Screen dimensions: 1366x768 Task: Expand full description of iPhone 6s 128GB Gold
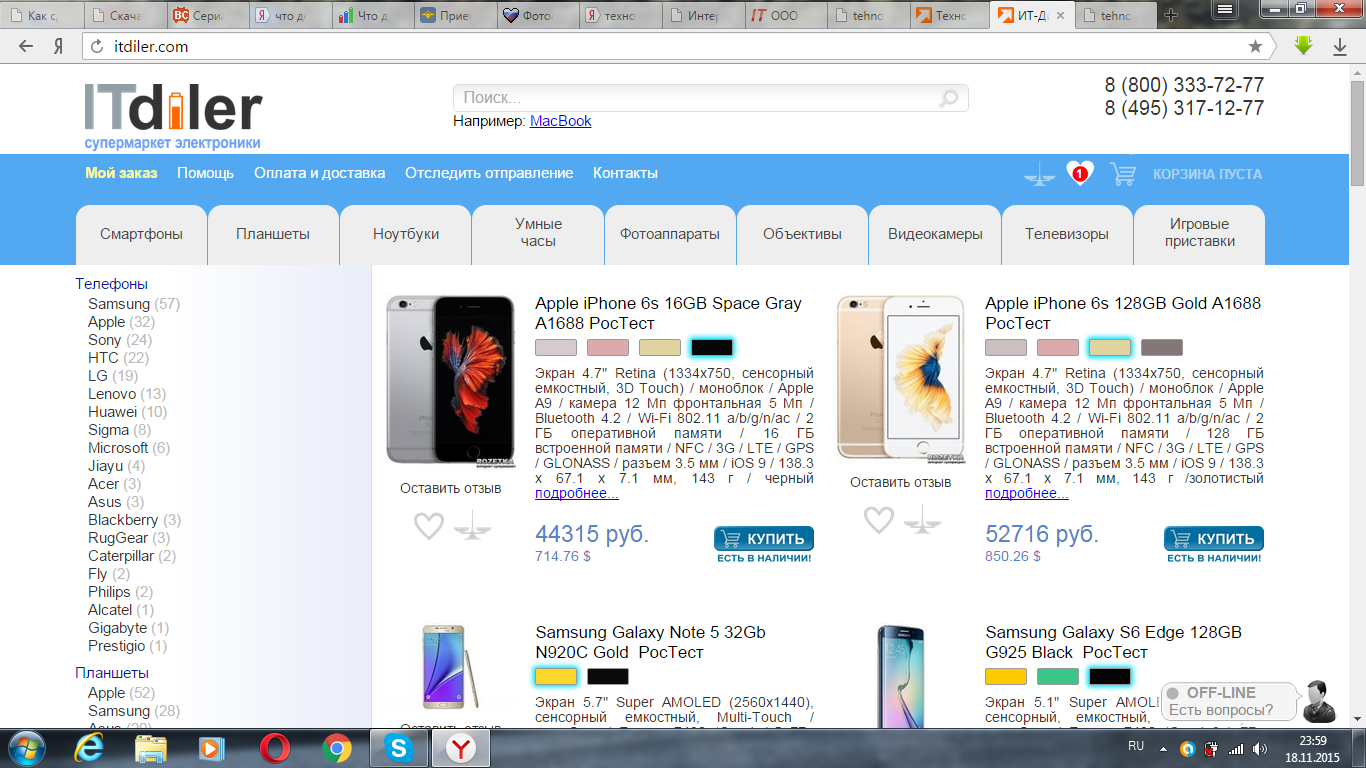click(x=1026, y=494)
